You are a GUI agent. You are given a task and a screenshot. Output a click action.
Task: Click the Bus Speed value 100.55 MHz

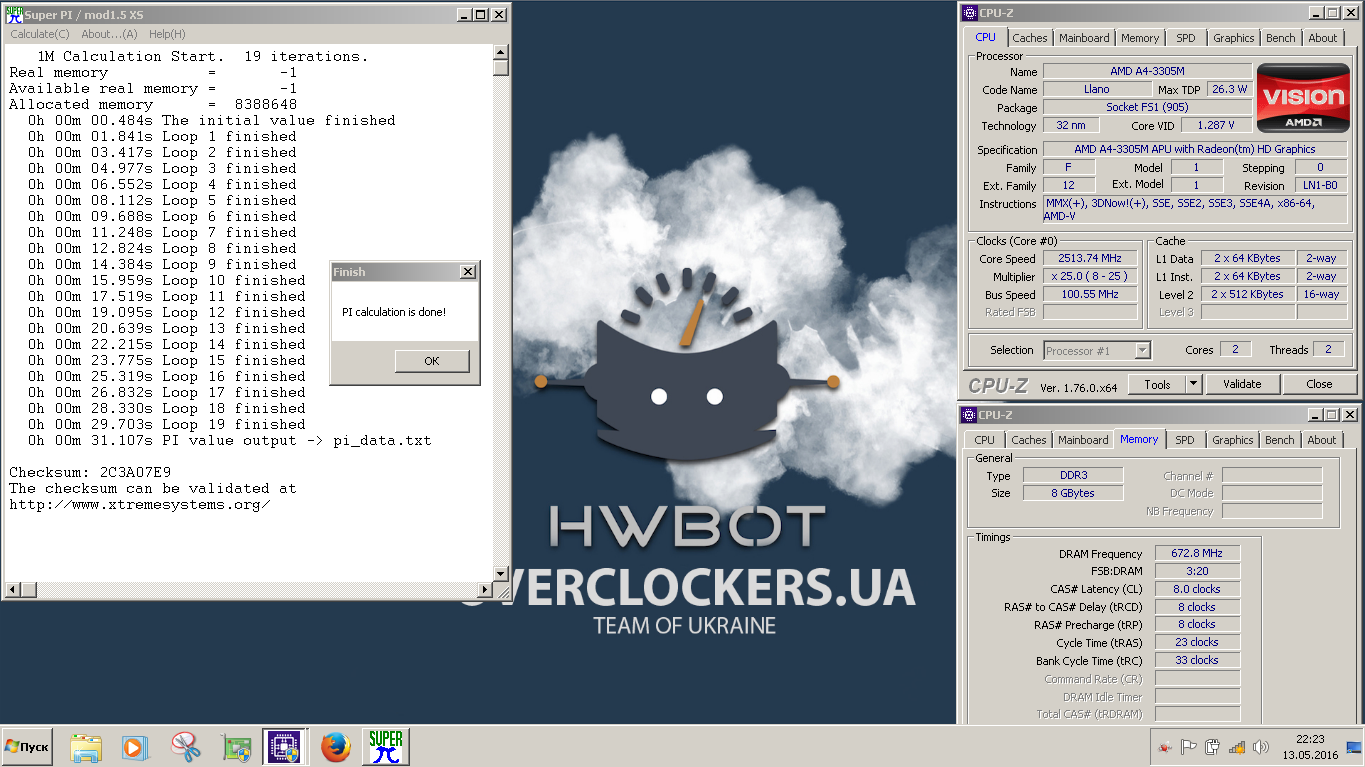(1090, 295)
